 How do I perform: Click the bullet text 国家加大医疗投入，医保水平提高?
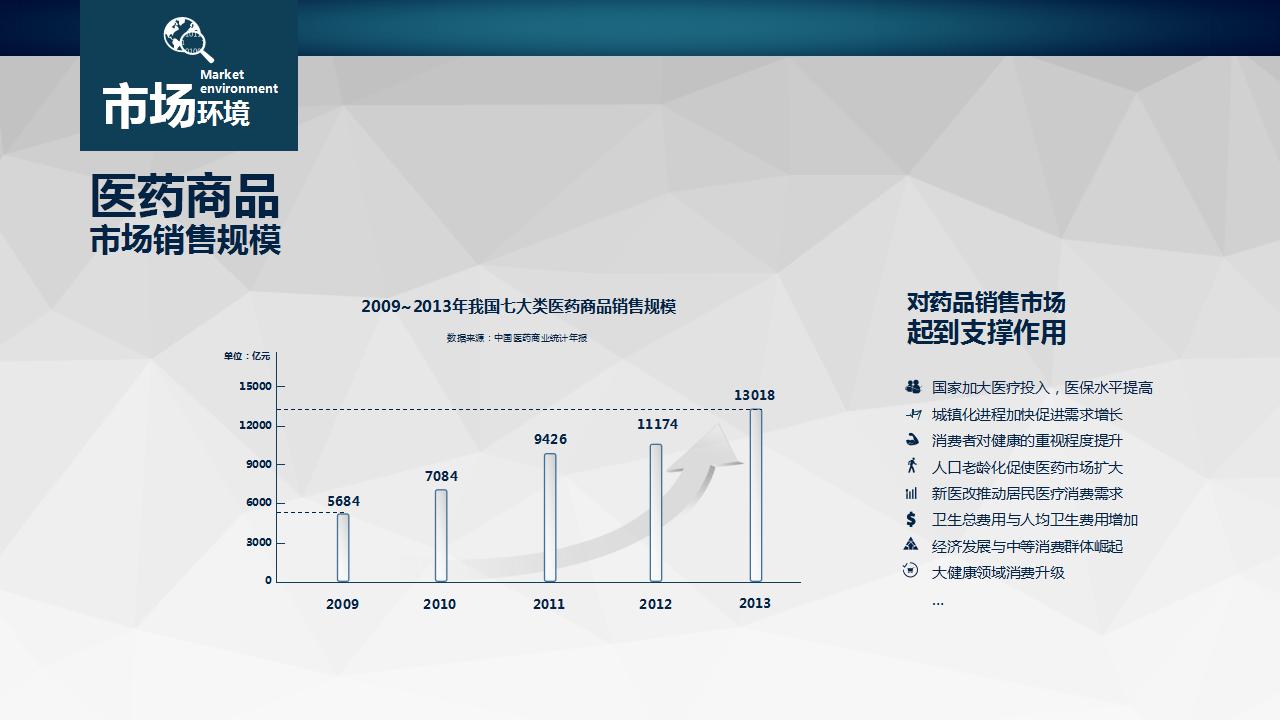[x=1042, y=387]
